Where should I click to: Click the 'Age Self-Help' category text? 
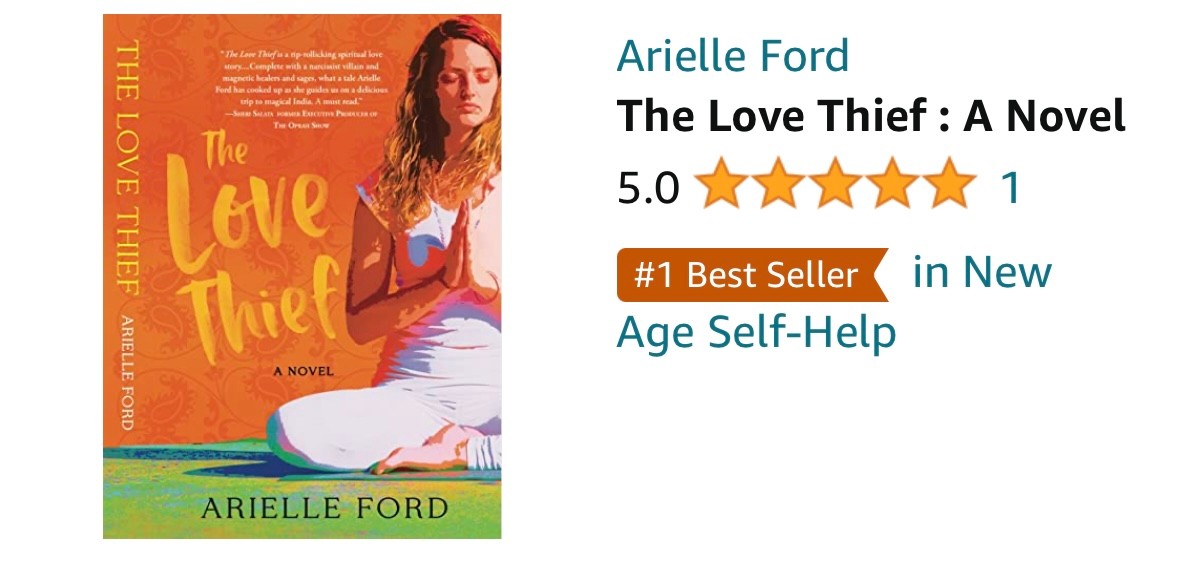(756, 332)
